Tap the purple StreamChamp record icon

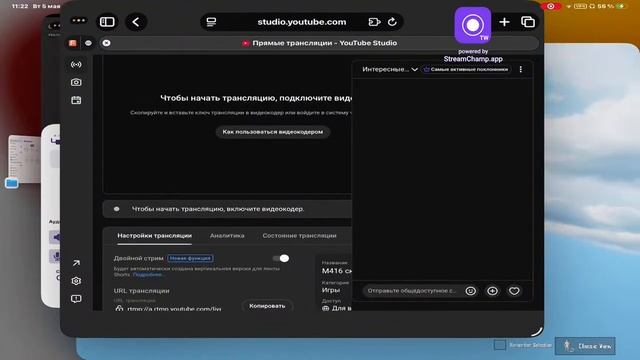coord(473,25)
